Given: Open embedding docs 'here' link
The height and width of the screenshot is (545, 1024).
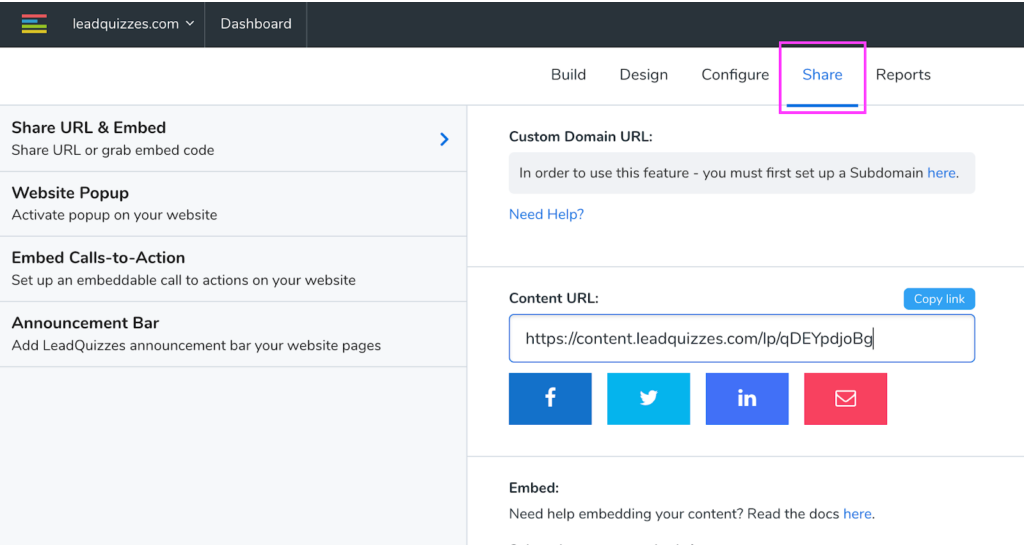Looking at the screenshot, I should coord(857,514).
